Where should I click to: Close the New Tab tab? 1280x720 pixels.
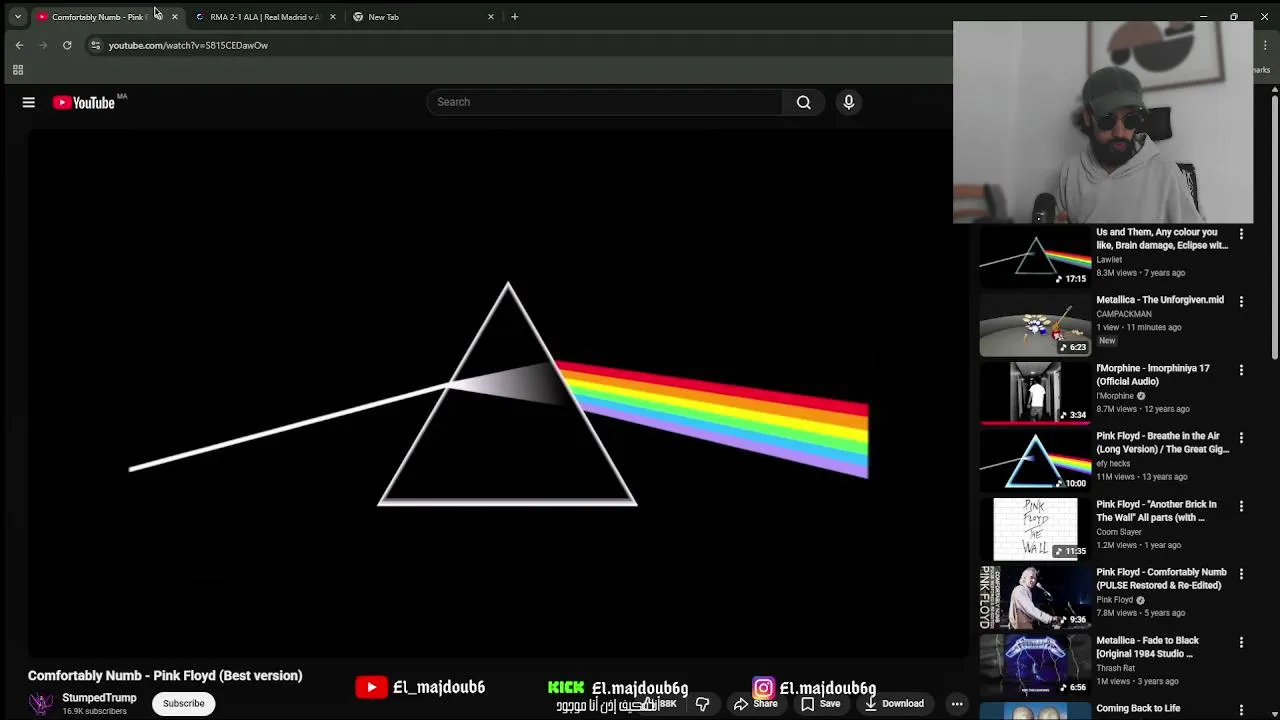[490, 17]
